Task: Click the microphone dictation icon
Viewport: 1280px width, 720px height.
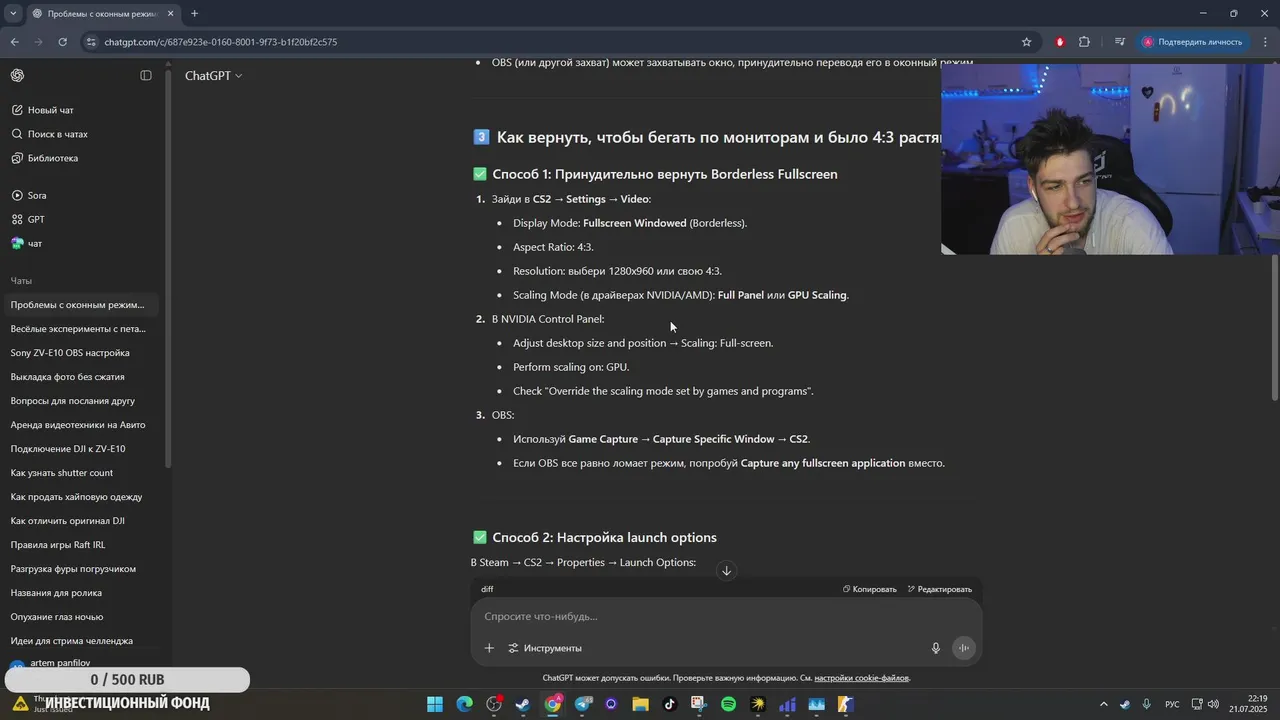Action: click(936, 648)
